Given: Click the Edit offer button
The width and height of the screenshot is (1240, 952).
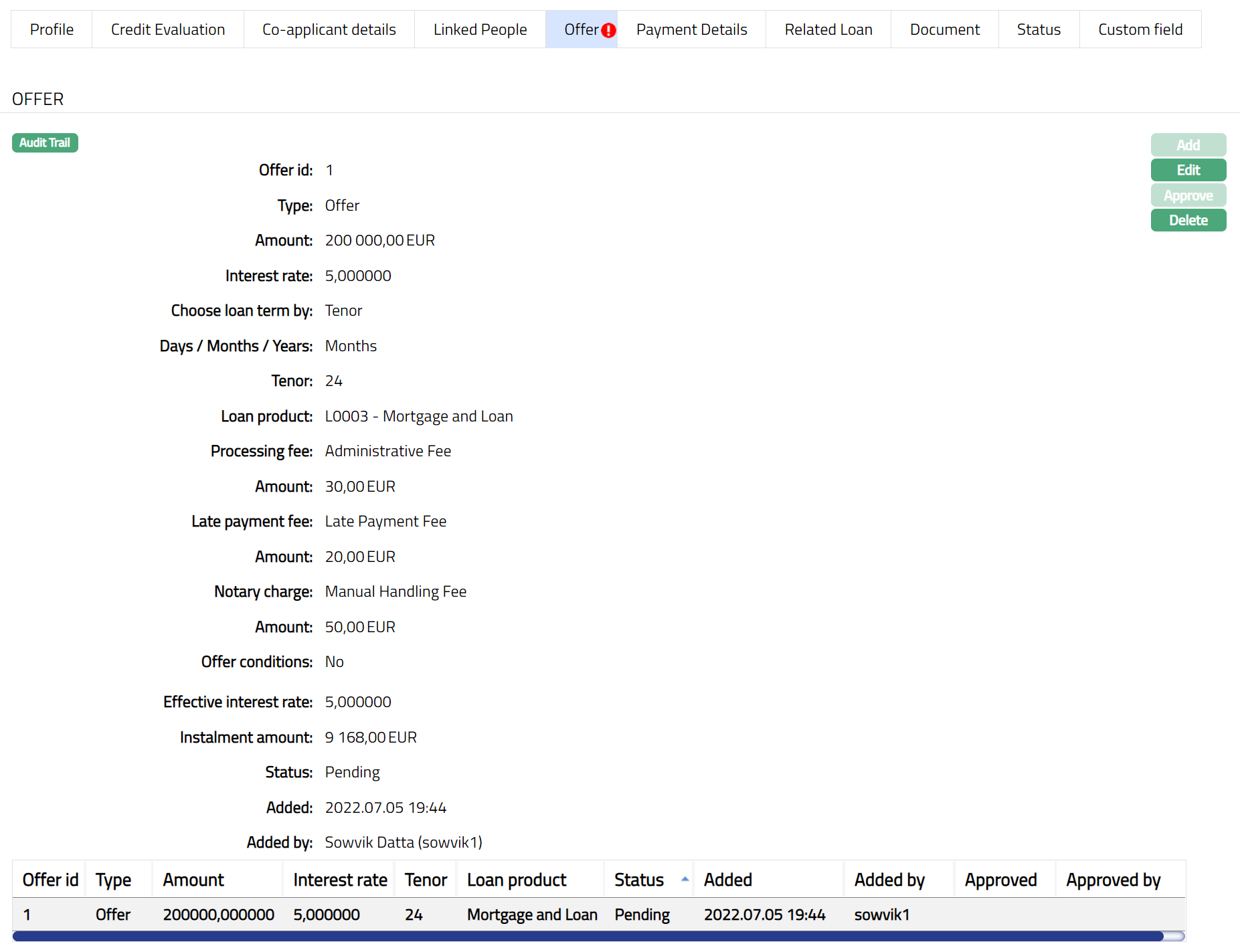Looking at the screenshot, I should tap(1188, 170).
